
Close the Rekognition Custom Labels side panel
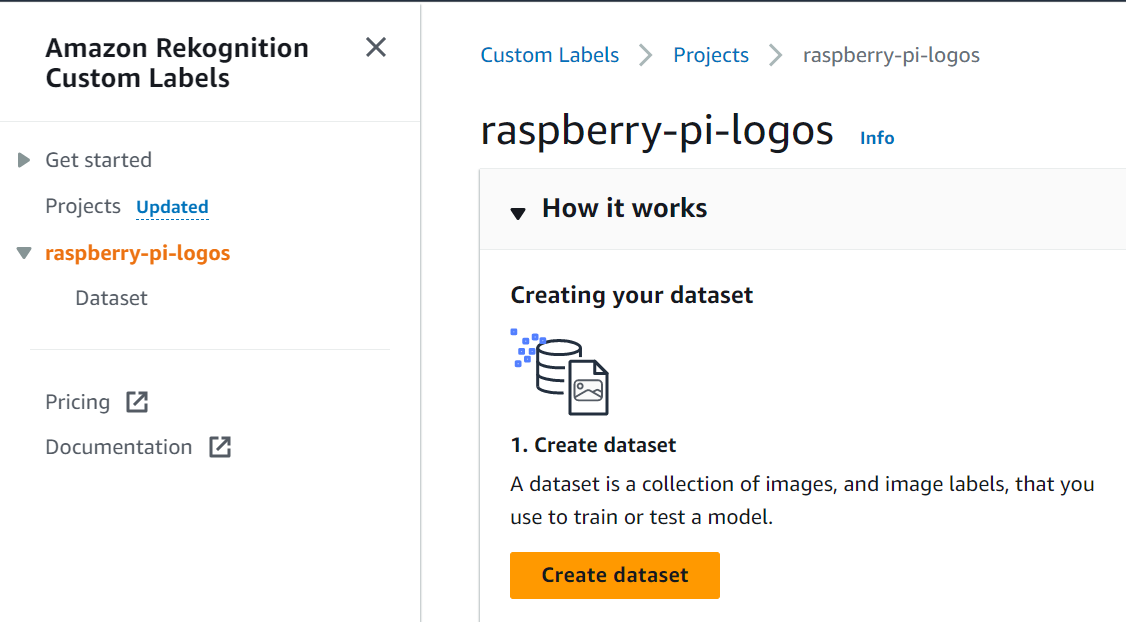[x=376, y=47]
